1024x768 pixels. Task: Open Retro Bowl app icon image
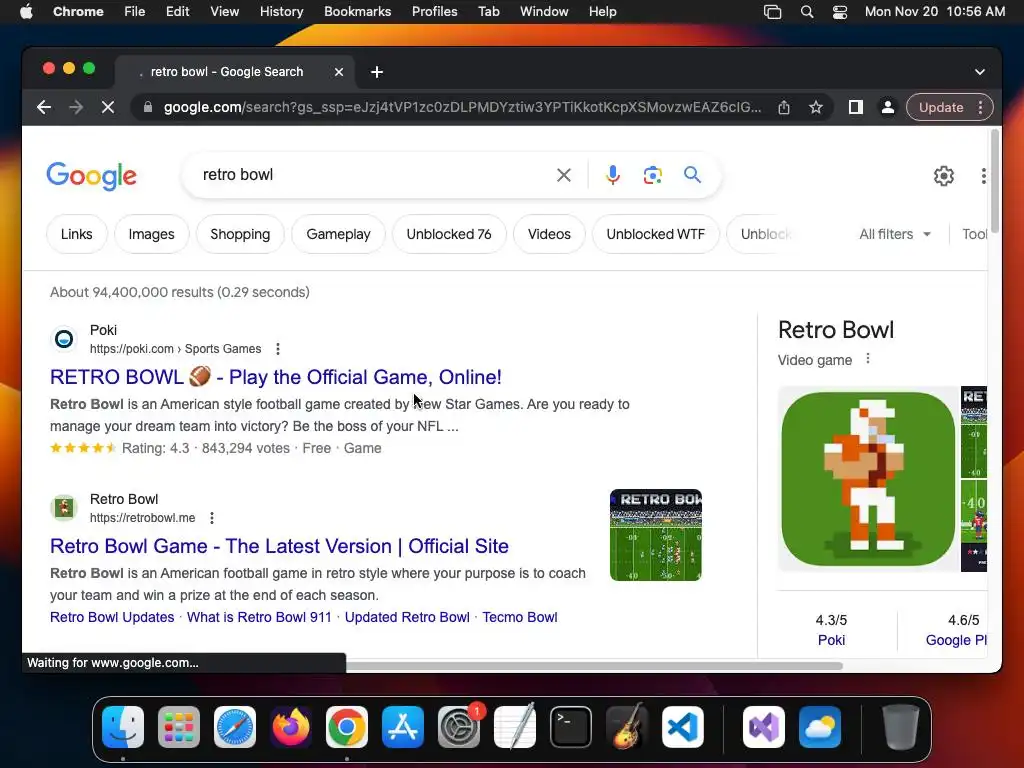coord(868,479)
